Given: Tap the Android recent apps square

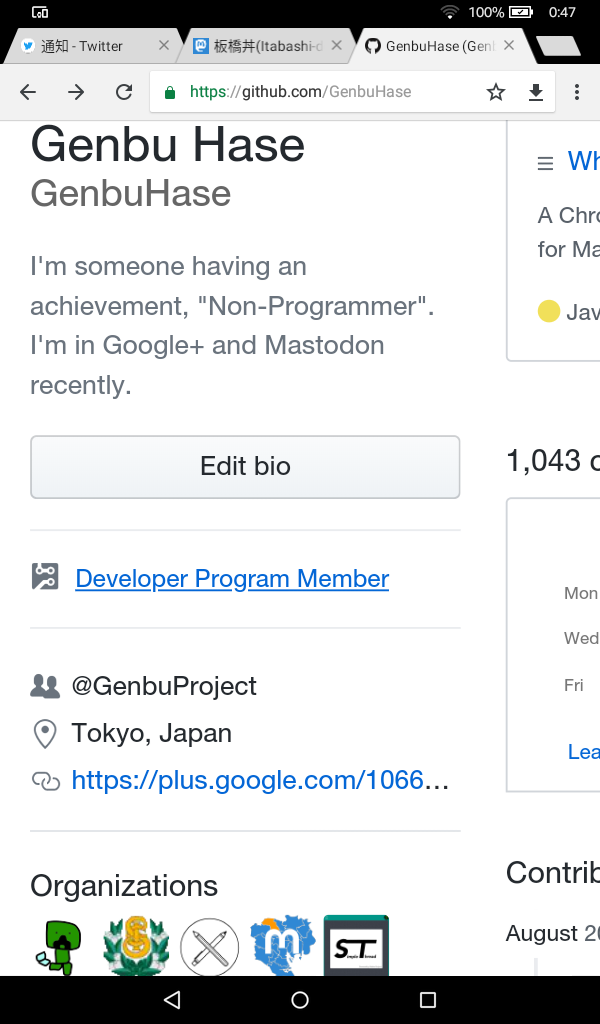Looking at the screenshot, I should [x=428, y=1000].
